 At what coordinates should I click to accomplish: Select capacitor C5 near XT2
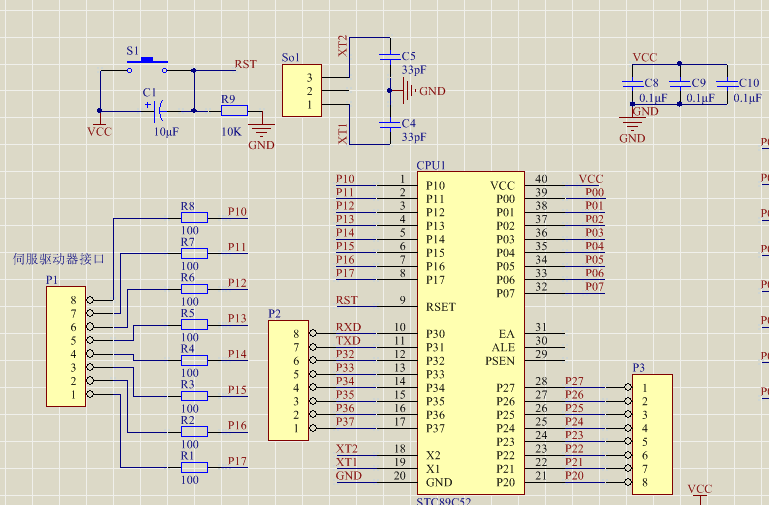coord(388,55)
